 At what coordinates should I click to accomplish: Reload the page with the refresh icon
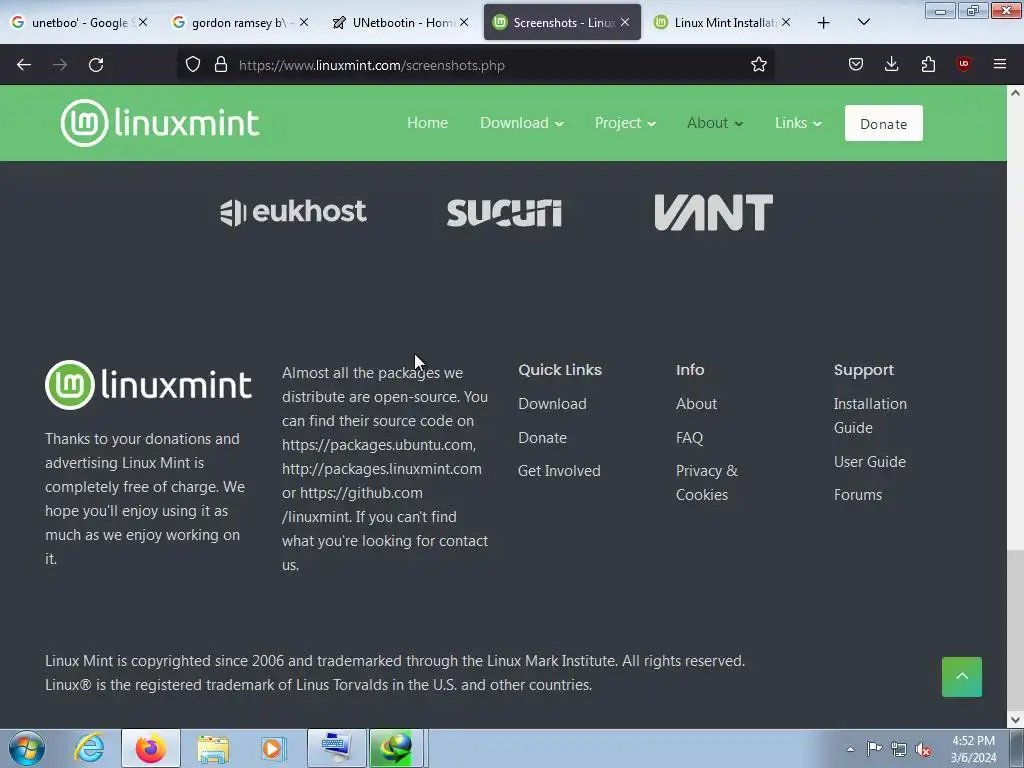[96, 65]
